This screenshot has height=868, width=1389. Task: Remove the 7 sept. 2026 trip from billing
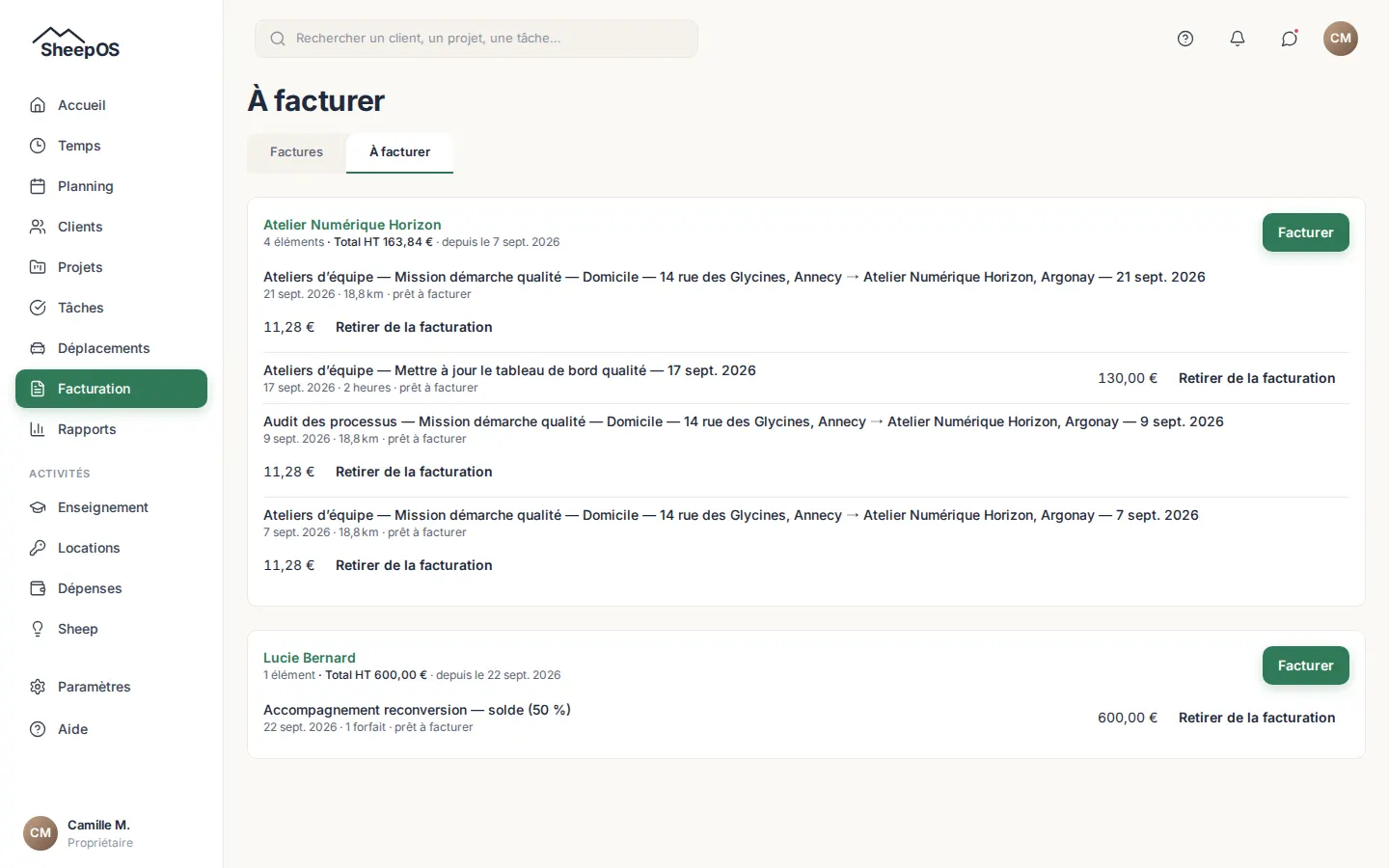point(414,565)
